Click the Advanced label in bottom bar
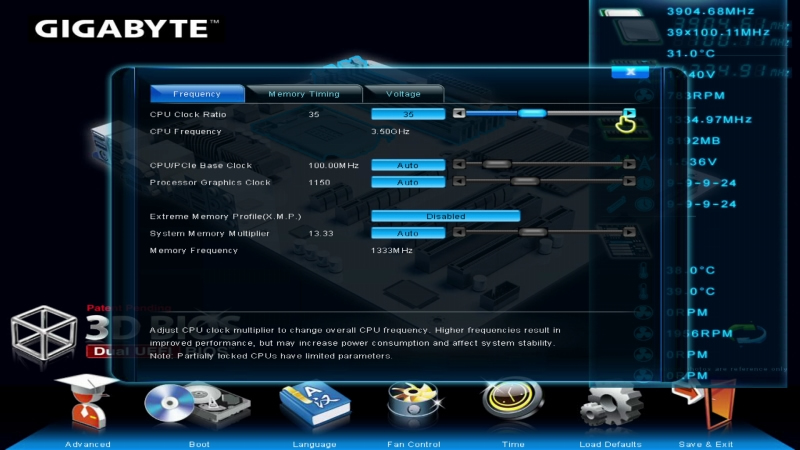 pos(87,444)
